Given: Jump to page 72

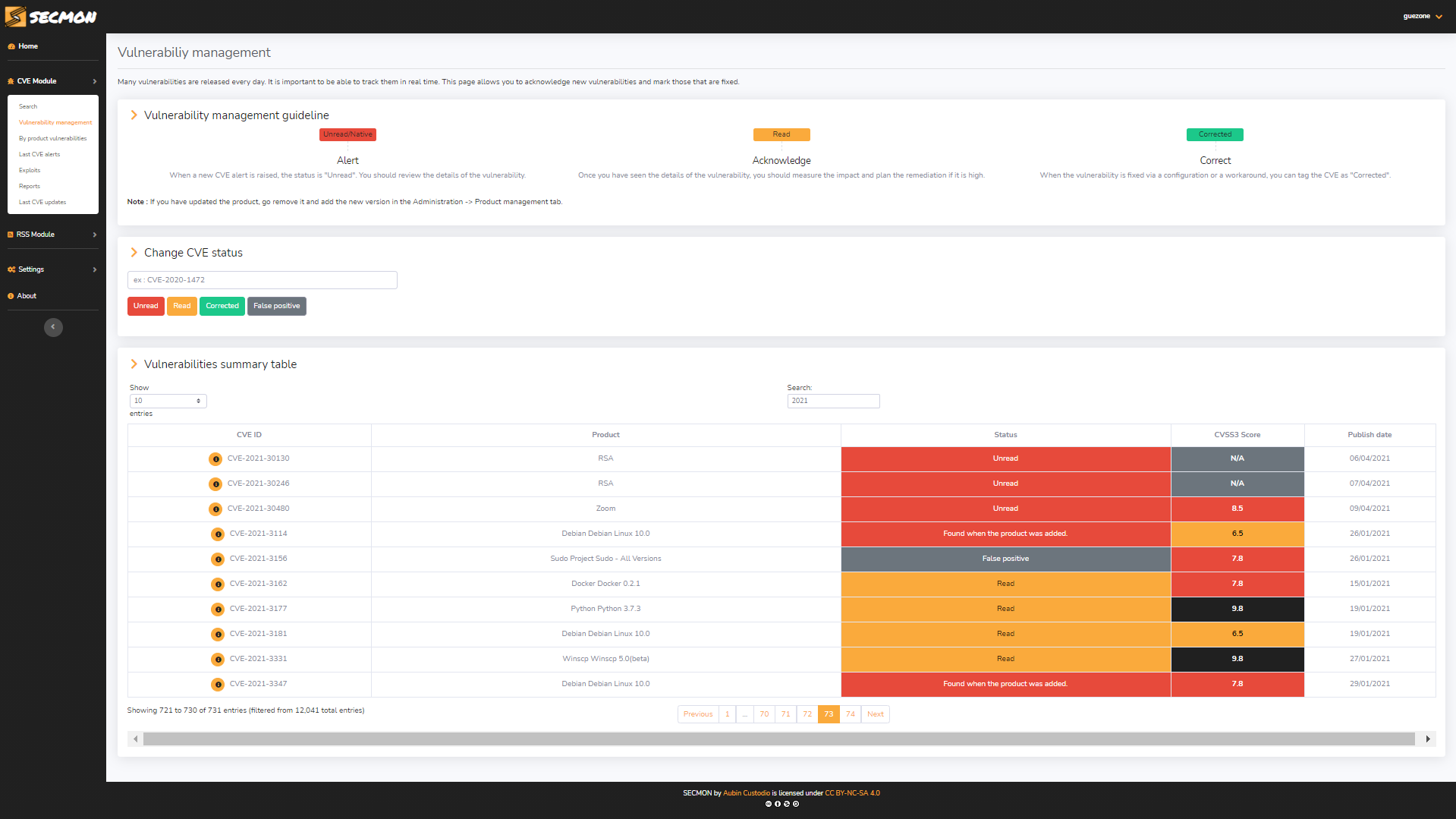Looking at the screenshot, I should tap(807, 714).
